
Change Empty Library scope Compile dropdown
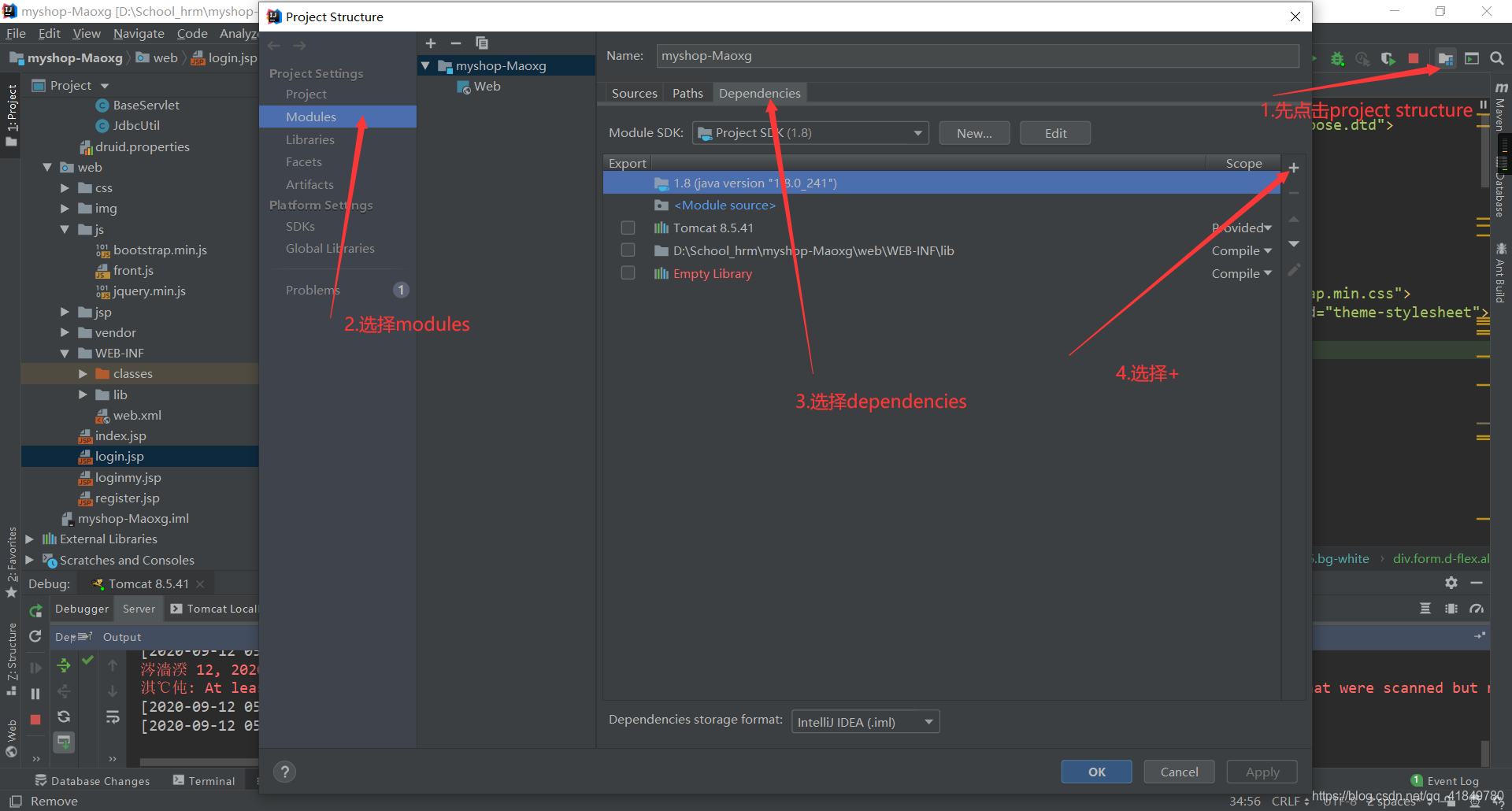pyautogui.click(x=1242, y=273)
